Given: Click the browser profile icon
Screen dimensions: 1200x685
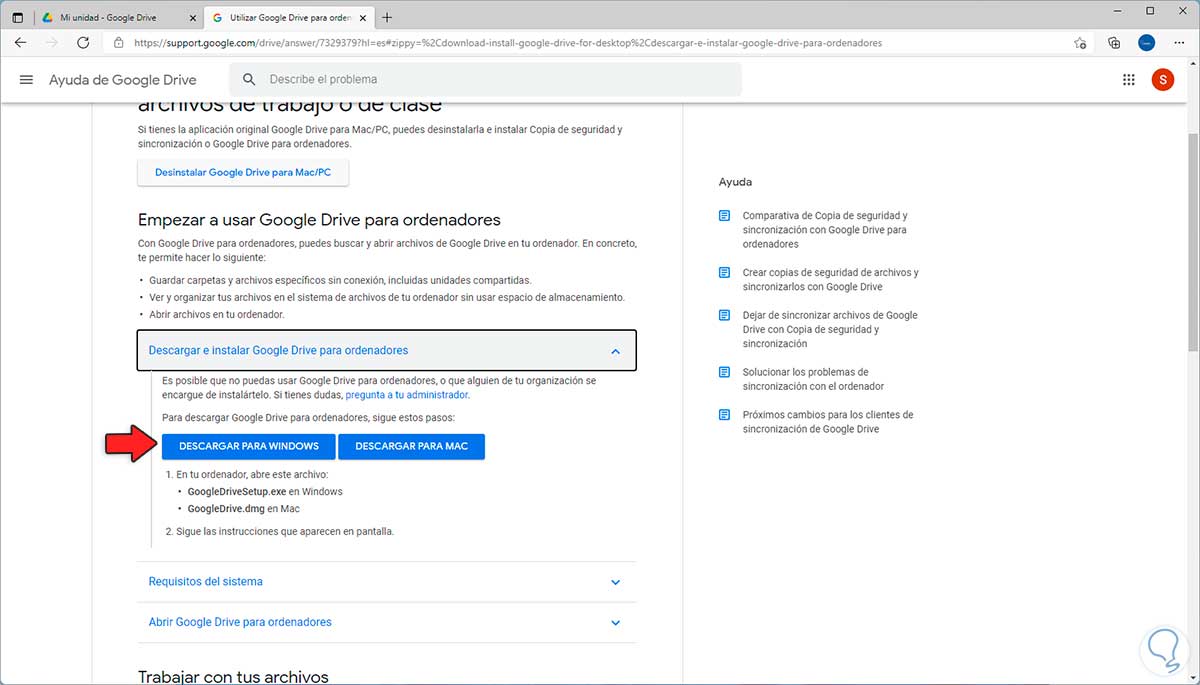Looking at the screenshot, I should point(1147,43).
